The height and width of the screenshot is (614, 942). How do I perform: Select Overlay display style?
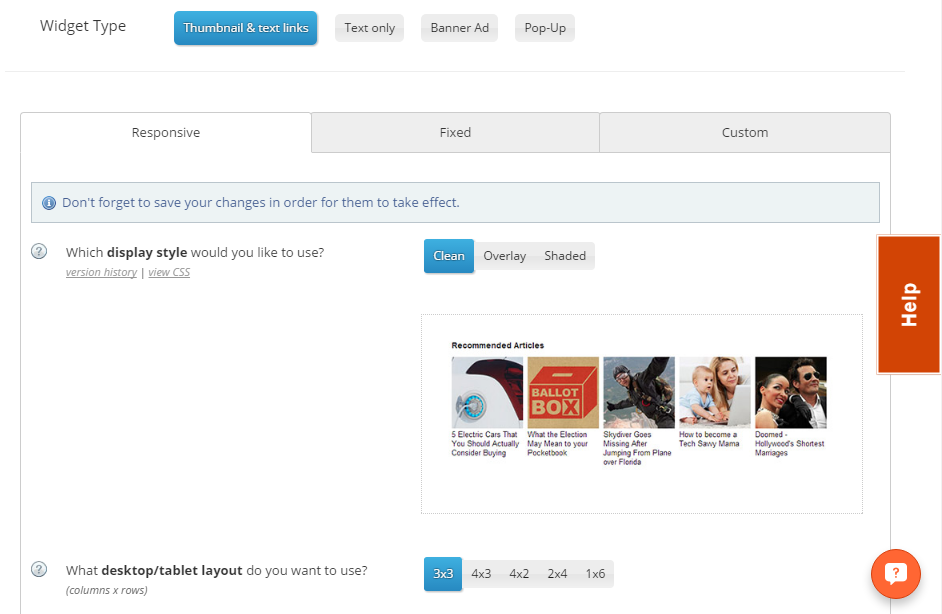coord(505,256)
